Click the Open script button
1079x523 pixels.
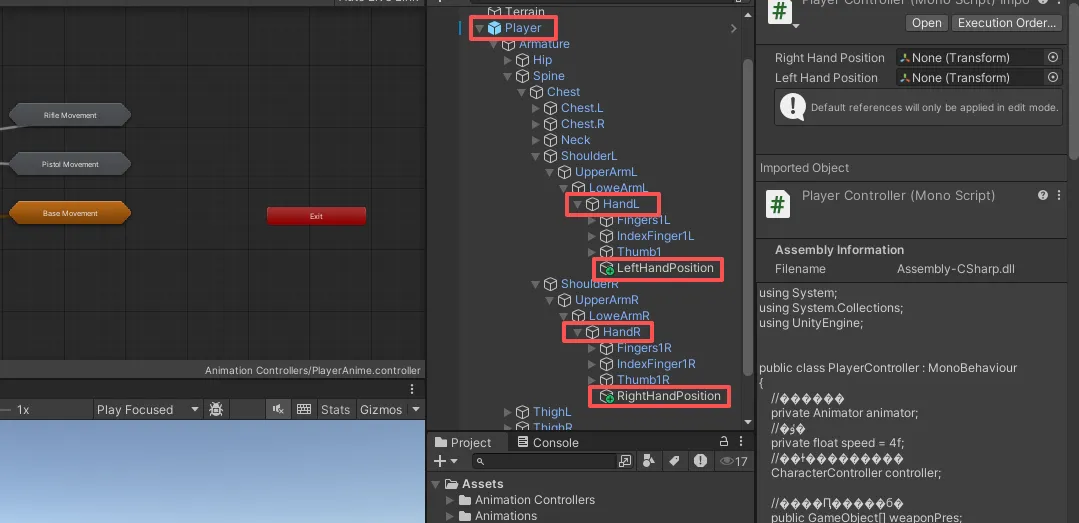coord(926,23)
